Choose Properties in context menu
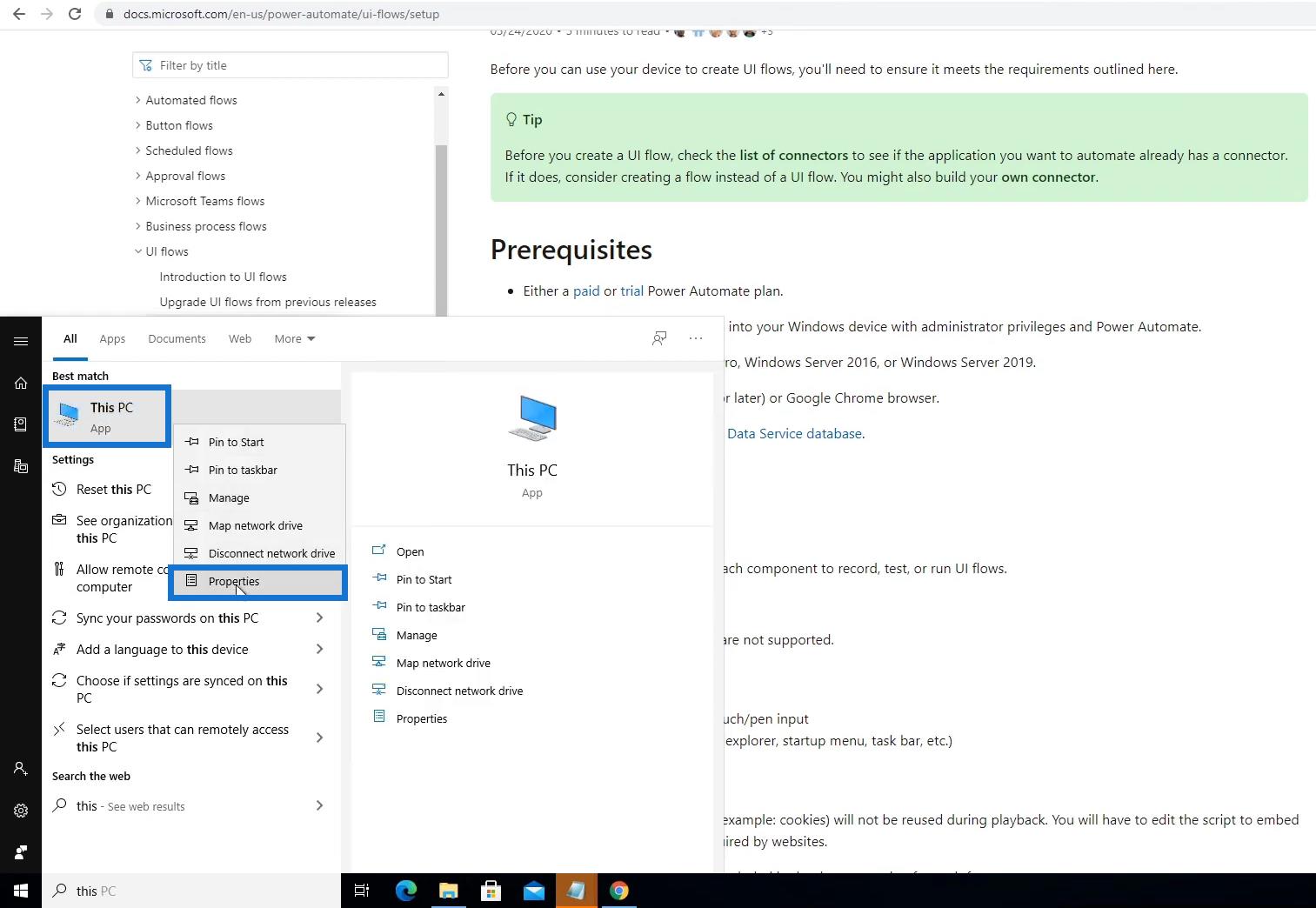This screenshot has height=908, width=1316. (x=258, y=582)
